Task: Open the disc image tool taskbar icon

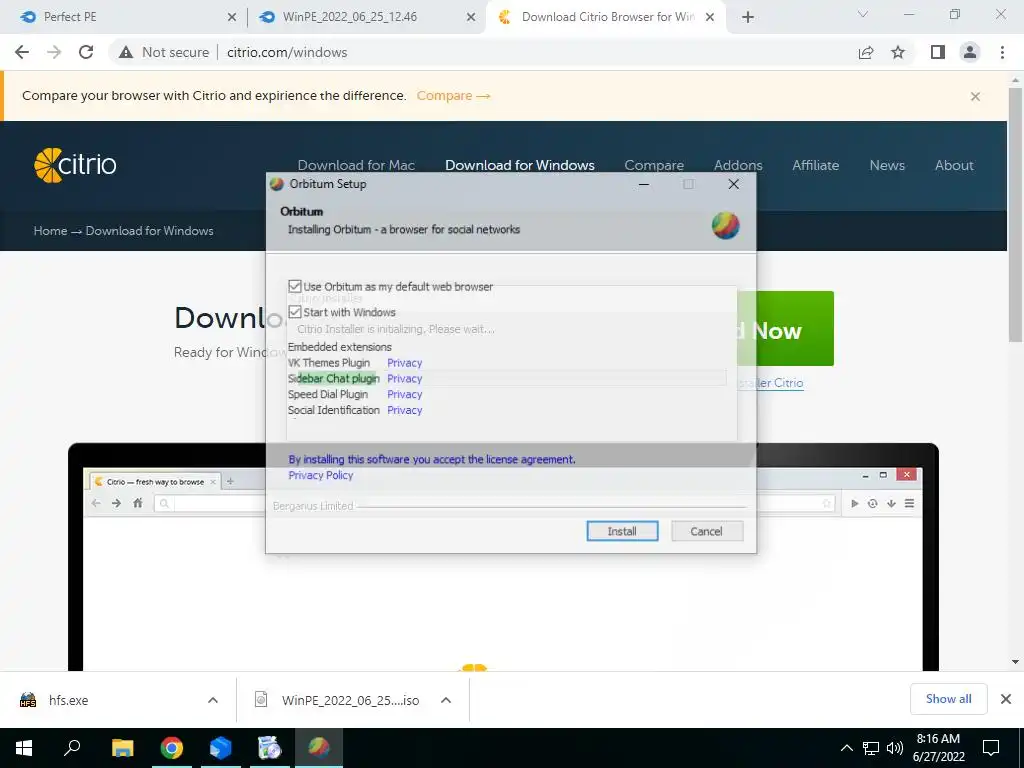Action: pyautogui.click(x=270, y=748)
